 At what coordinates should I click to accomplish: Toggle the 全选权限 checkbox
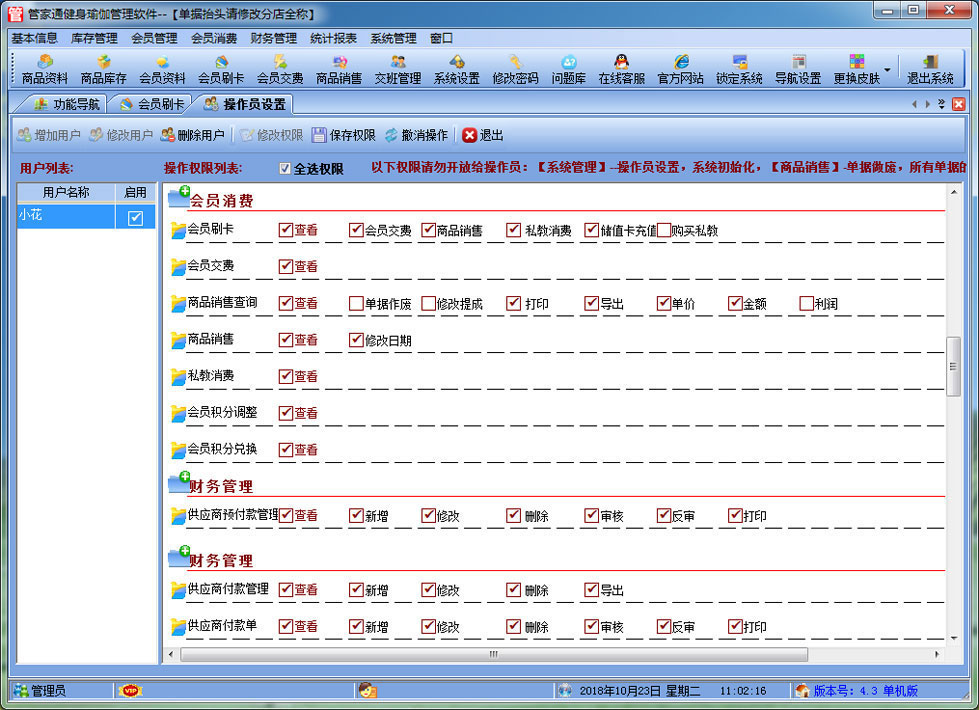click(285, 169)
